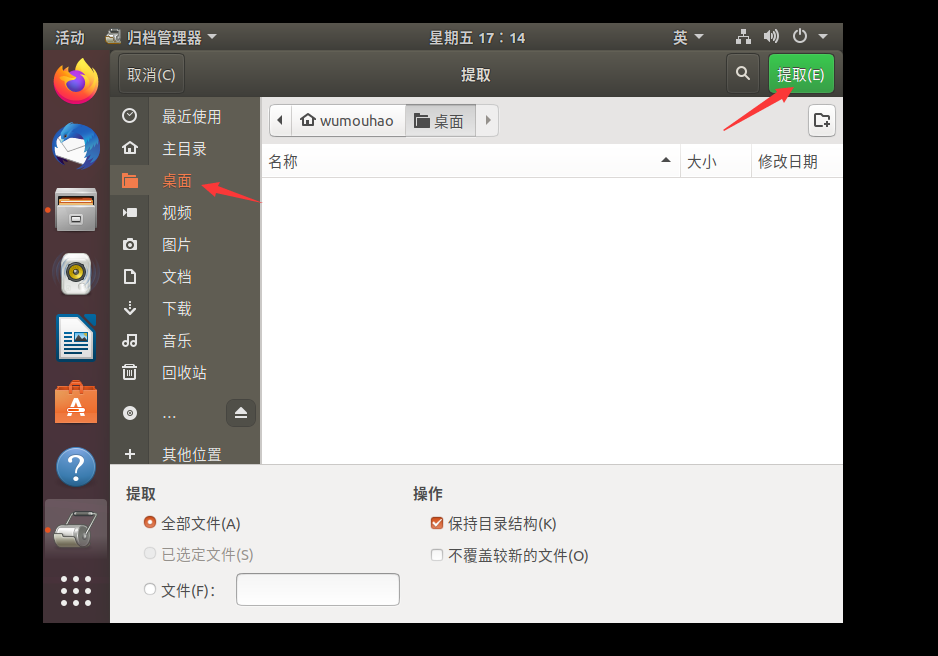Click the 取消(C) cancel button
This screenshot has width=938, height=656.
(151, 74)
